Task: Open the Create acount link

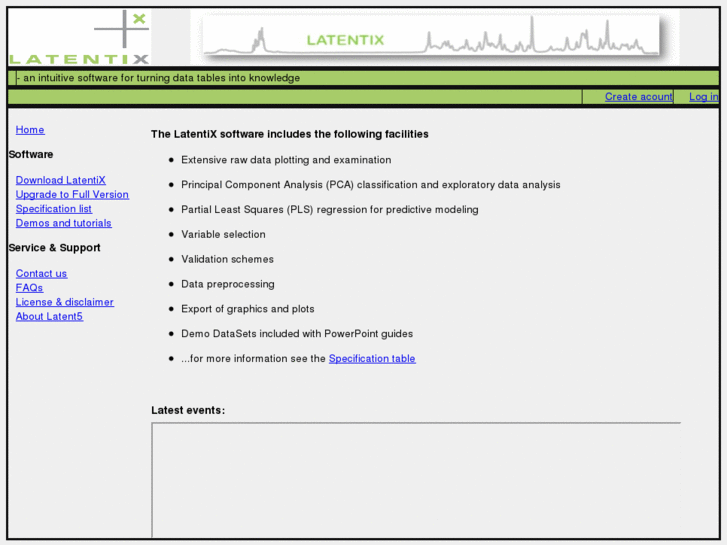Action: point(638,97)
